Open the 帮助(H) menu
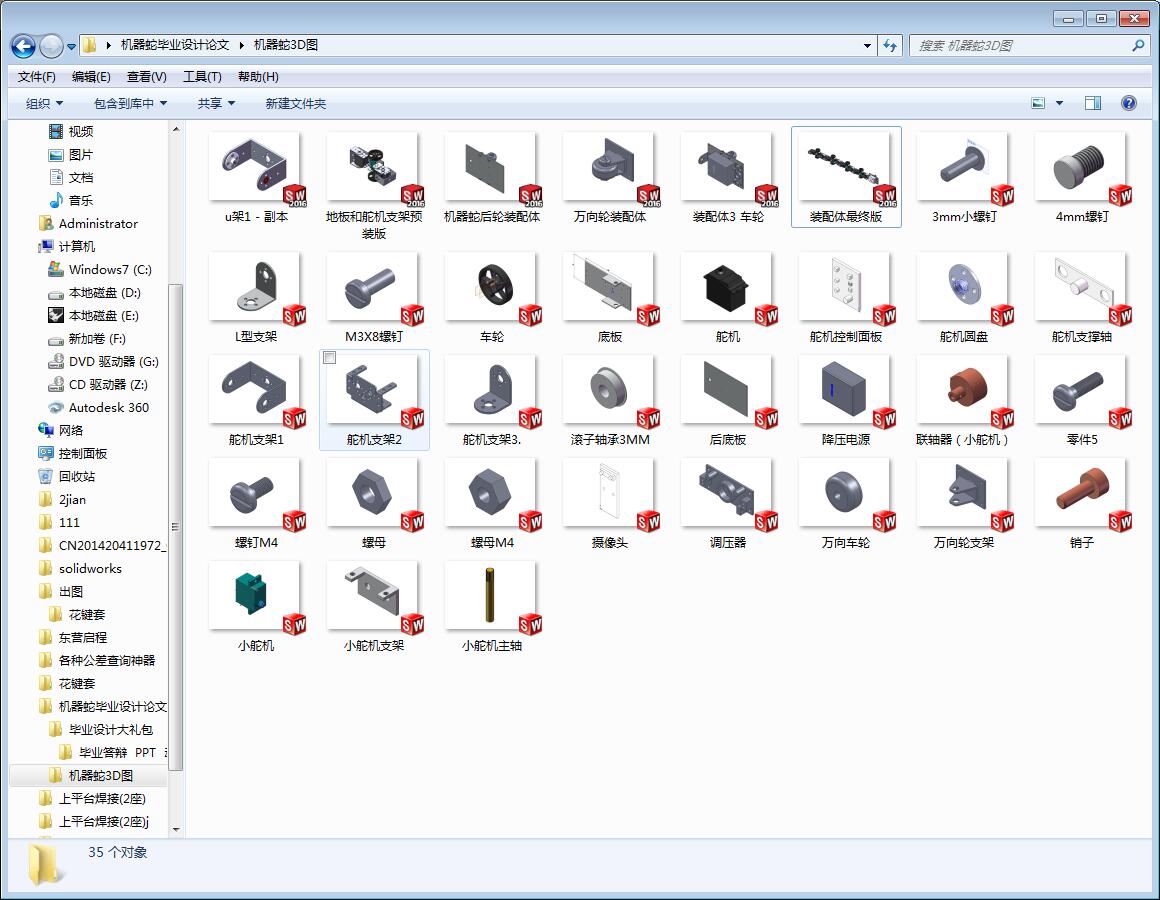1160x900 pixels. 258,77
